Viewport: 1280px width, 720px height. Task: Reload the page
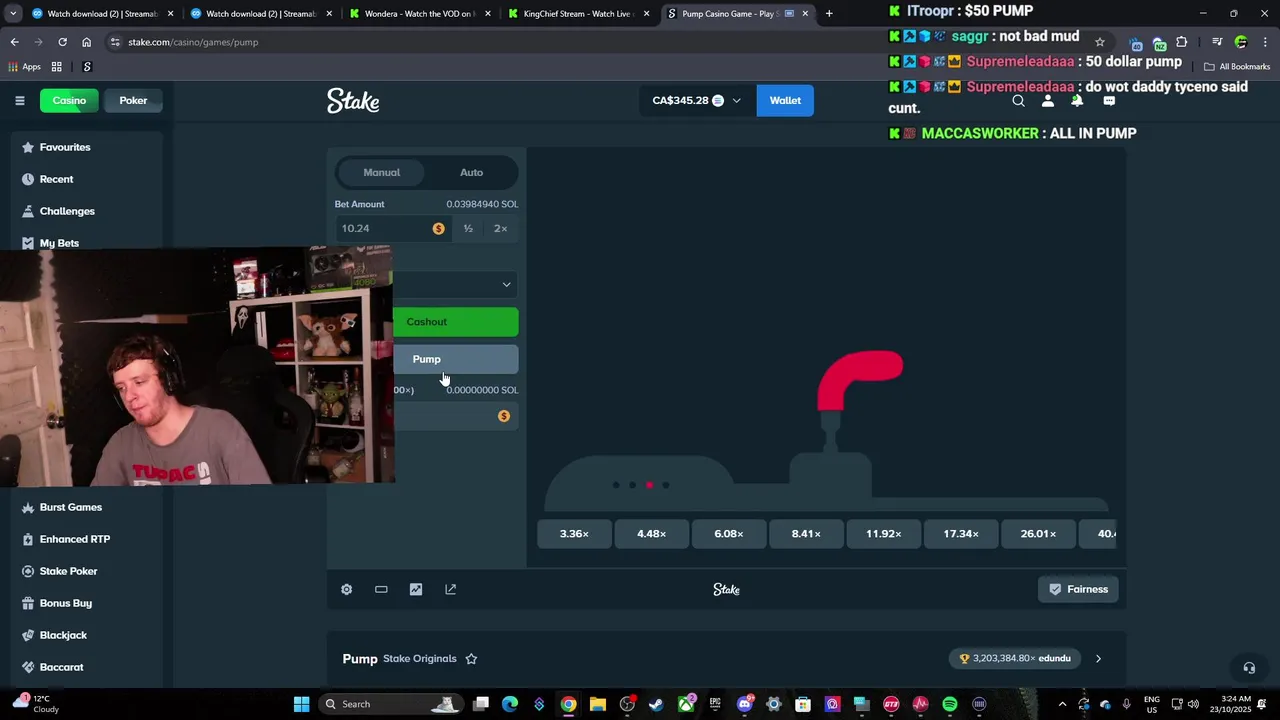pyautogui.click(x=62, y=42)
